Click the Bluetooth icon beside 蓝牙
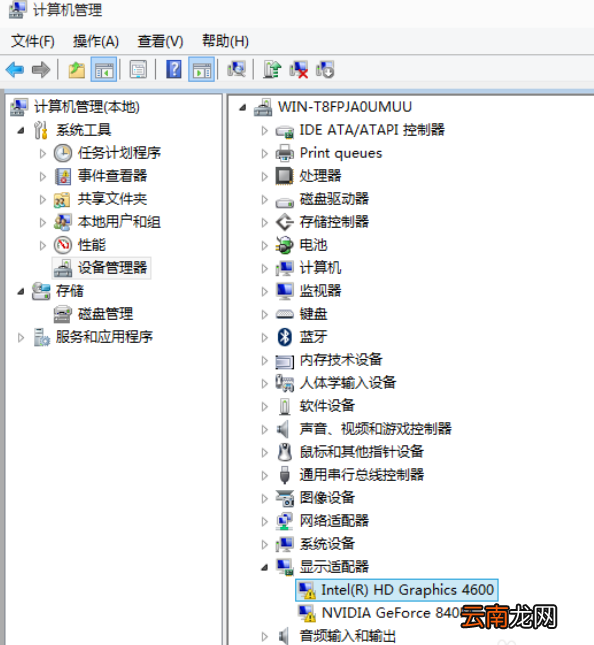594x645 pixels. pos(285,337)
